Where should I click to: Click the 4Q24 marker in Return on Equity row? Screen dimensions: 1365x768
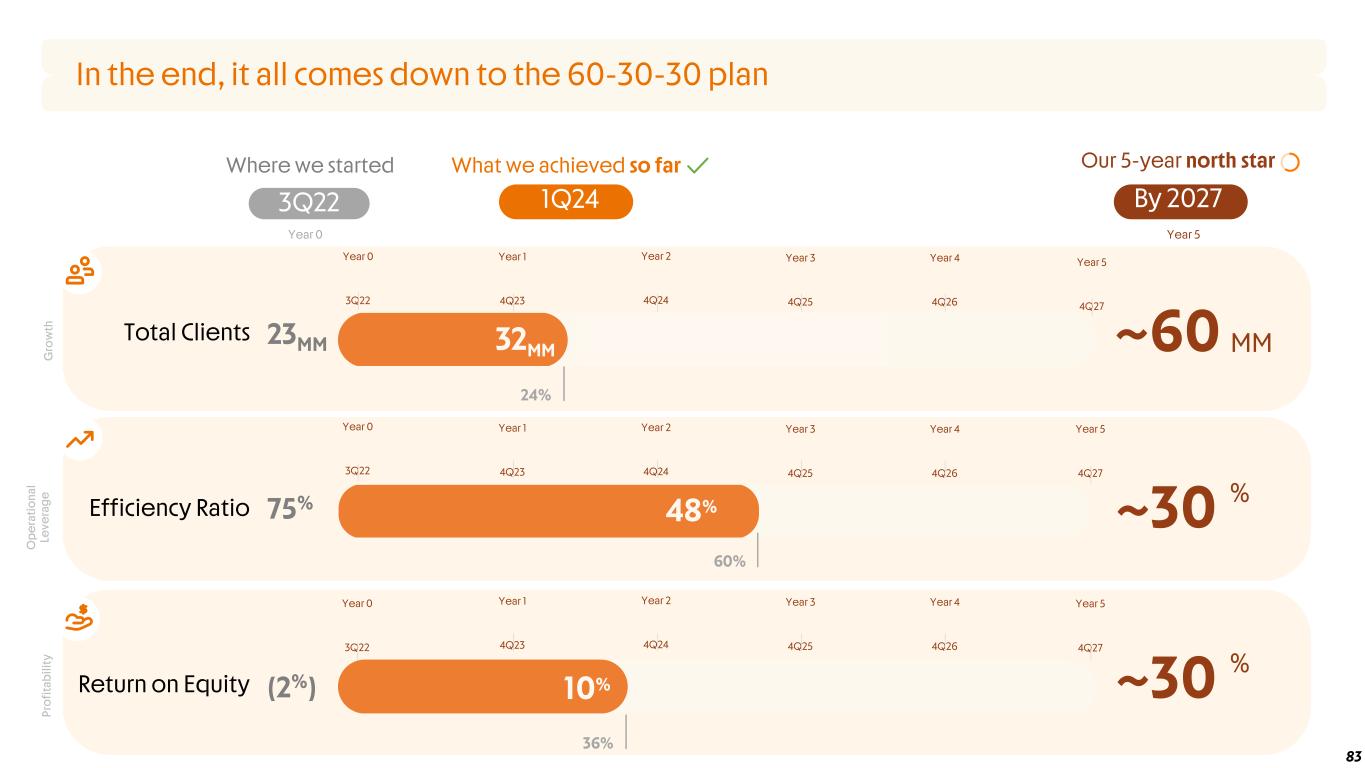[656, 645]
